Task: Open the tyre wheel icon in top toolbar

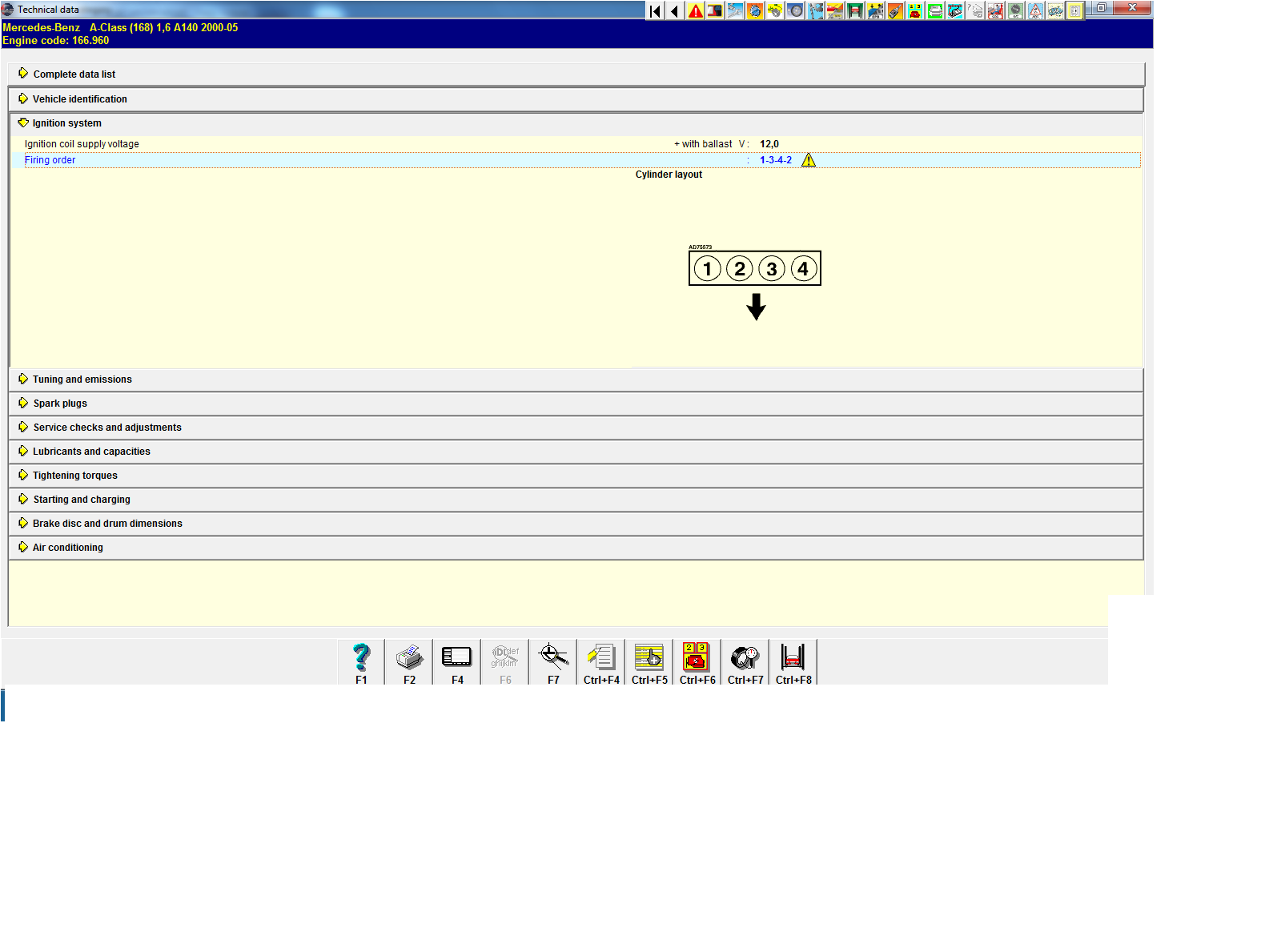Action: 795,10
